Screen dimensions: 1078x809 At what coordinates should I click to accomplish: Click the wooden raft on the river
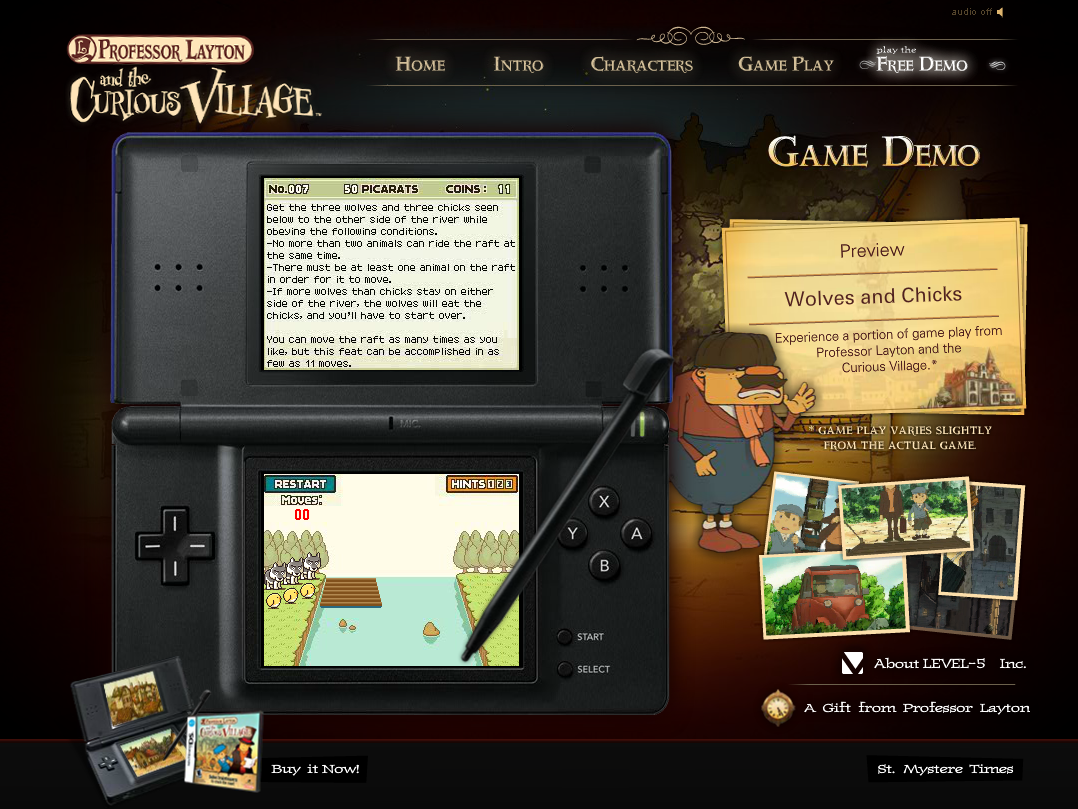point(351,592)
